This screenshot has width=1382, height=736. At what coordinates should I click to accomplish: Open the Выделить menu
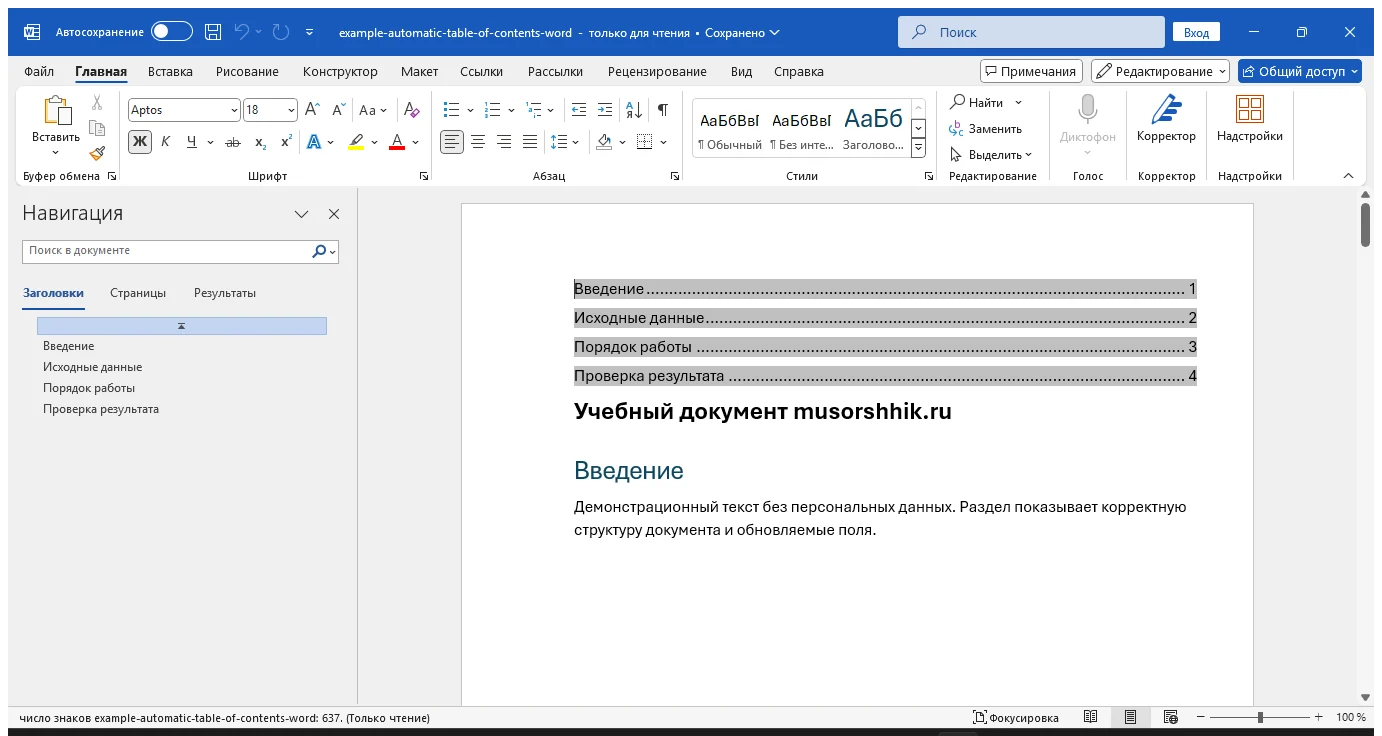[x=991, y=155]
